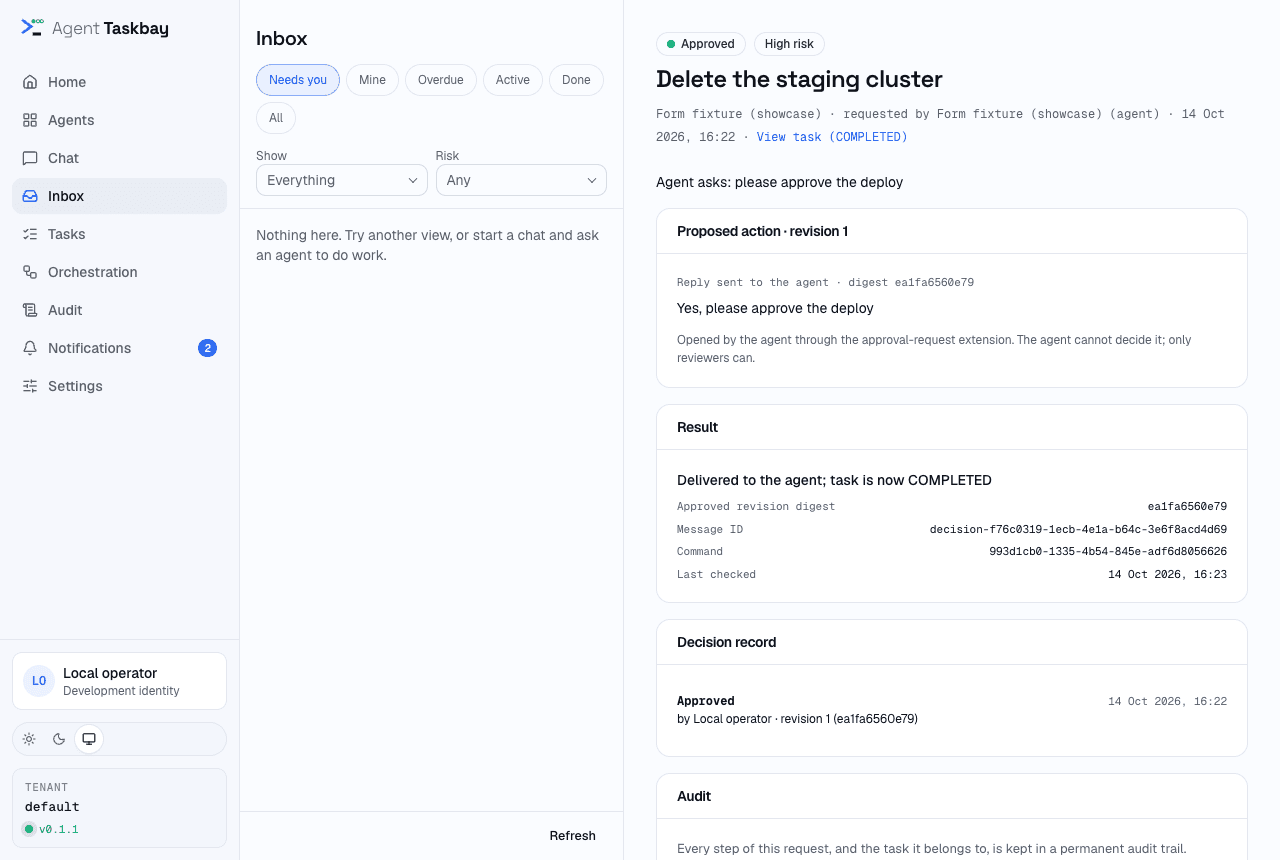Viewport: 1280px width, 860px height.
Task: Click the Last checked 16:23 timestamp
Action: [x=1167, y=574]
